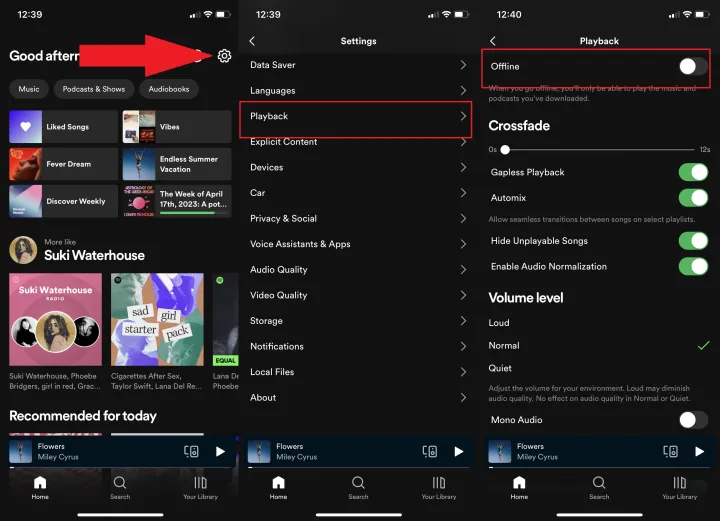Open the Suki Waterhouse Radio cover
This screenshot has width=720, height=521.
coord(55,319)
